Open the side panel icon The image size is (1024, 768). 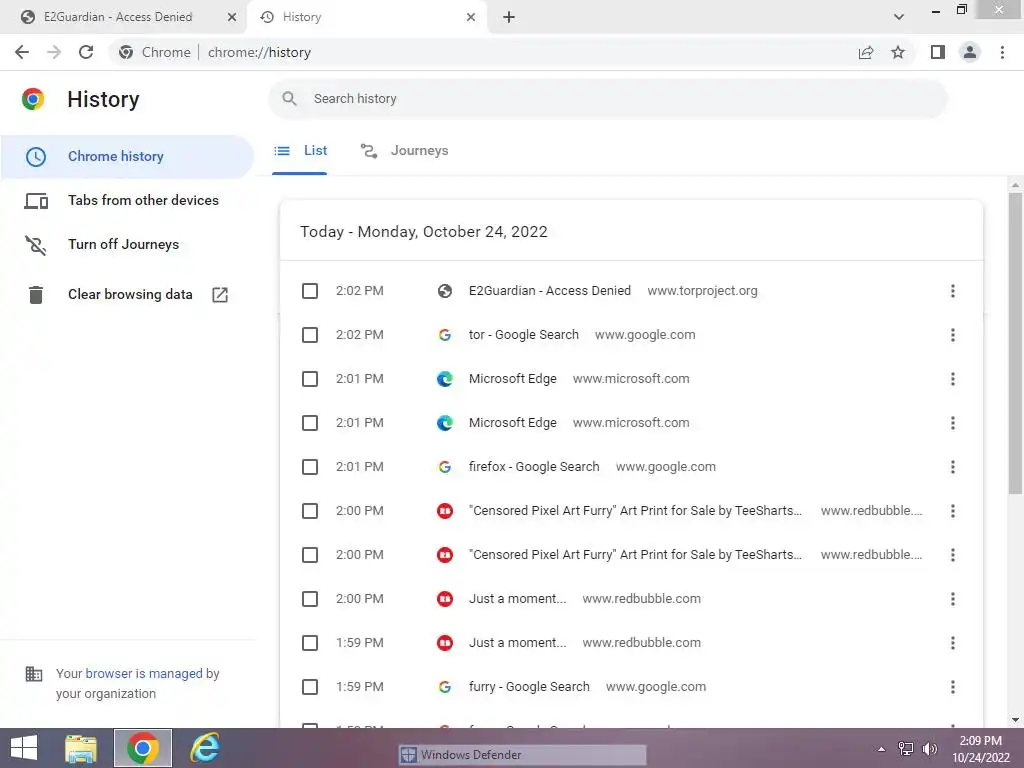pyautogui.click(x=938, y=52)
